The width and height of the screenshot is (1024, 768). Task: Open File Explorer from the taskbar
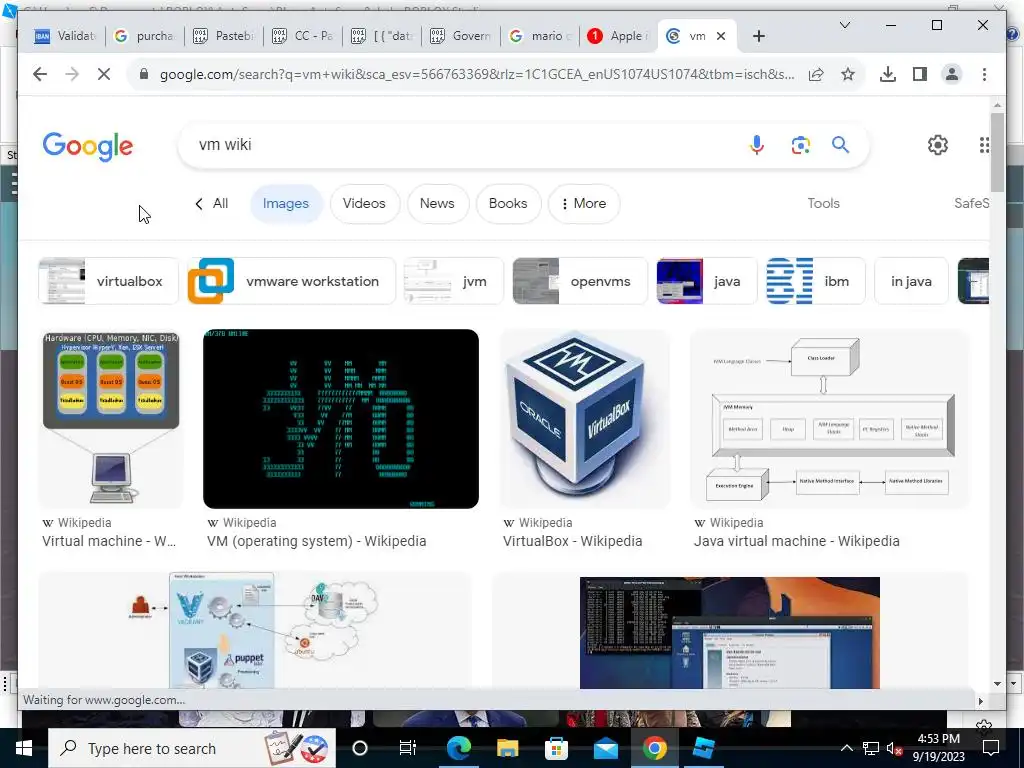pyautogui.click(x=507, y=748)
